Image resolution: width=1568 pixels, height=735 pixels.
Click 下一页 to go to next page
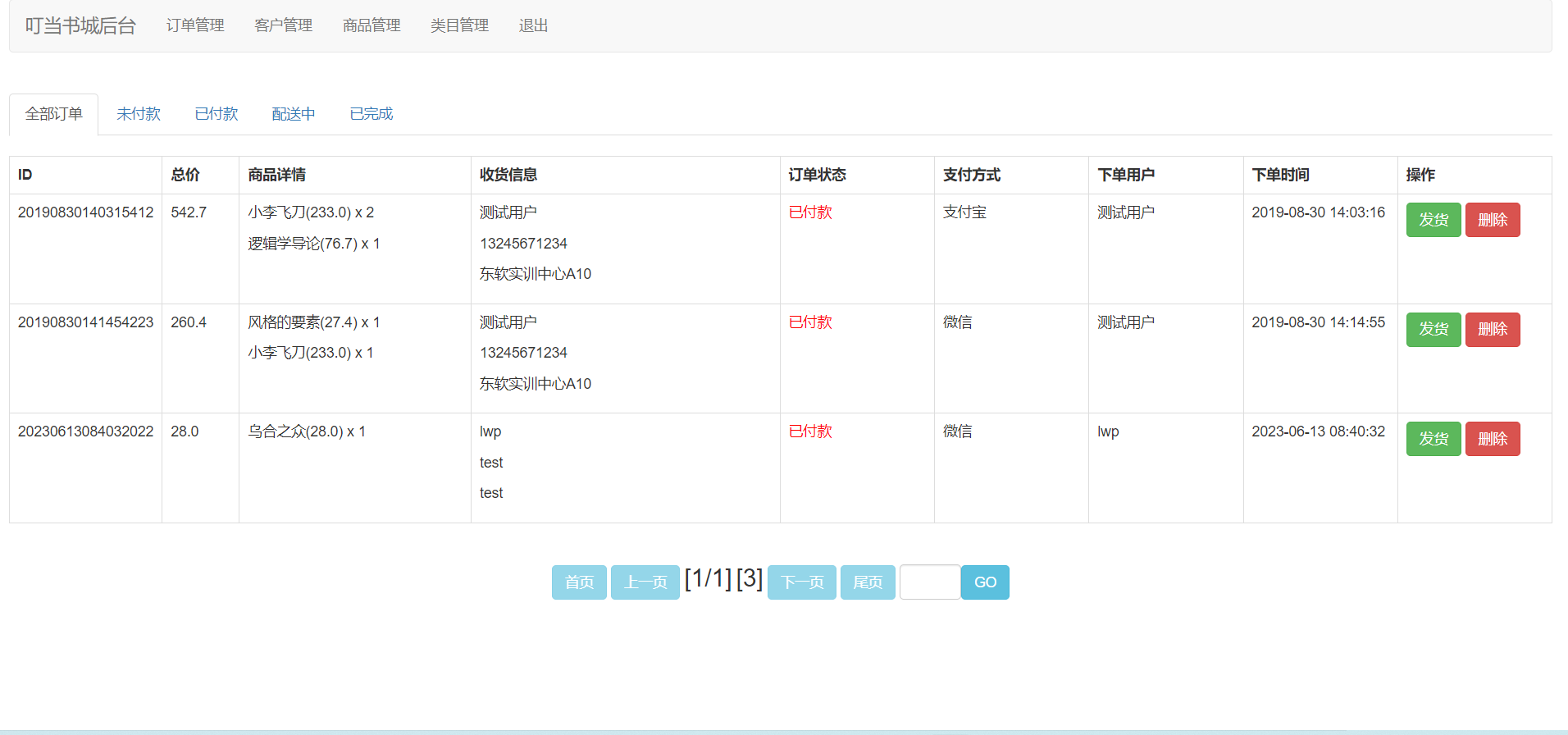(801, 582)
